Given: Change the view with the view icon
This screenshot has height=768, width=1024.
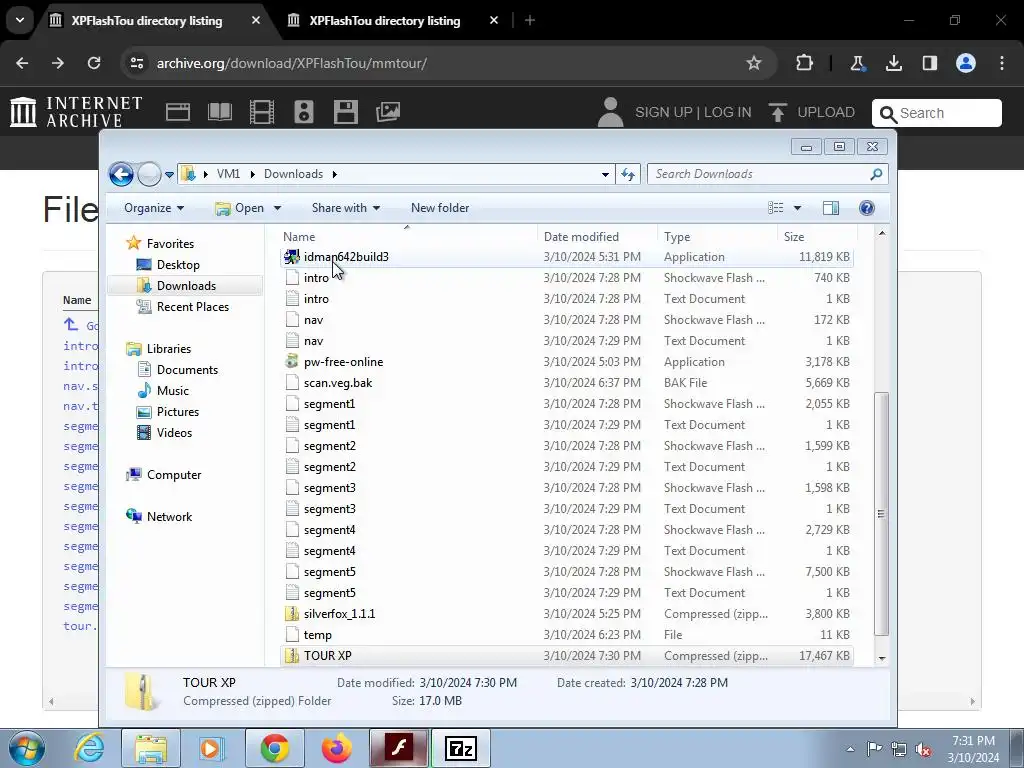Looking at the screenshot, I should pos(776,208).
